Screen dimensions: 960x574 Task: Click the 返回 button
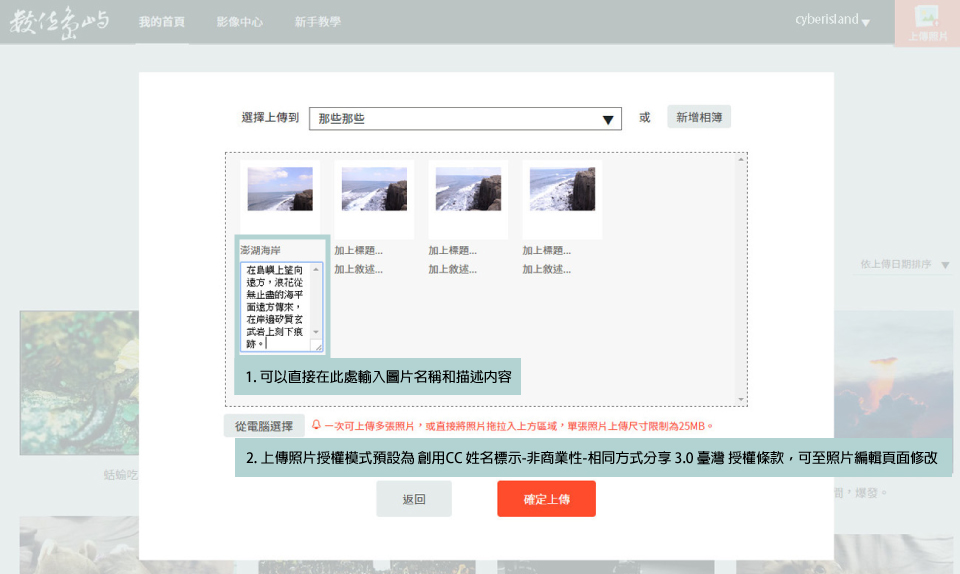414,499
